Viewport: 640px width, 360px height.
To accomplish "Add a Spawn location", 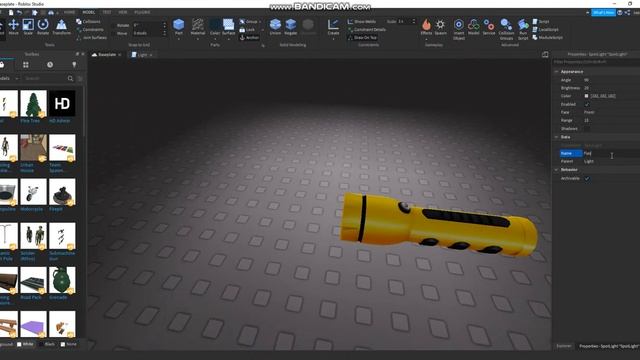I will tap(440, 27).
